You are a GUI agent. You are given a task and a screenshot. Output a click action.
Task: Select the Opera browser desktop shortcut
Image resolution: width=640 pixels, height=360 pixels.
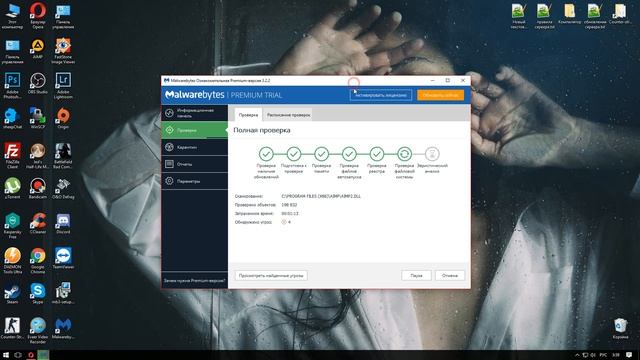(38, 16)
